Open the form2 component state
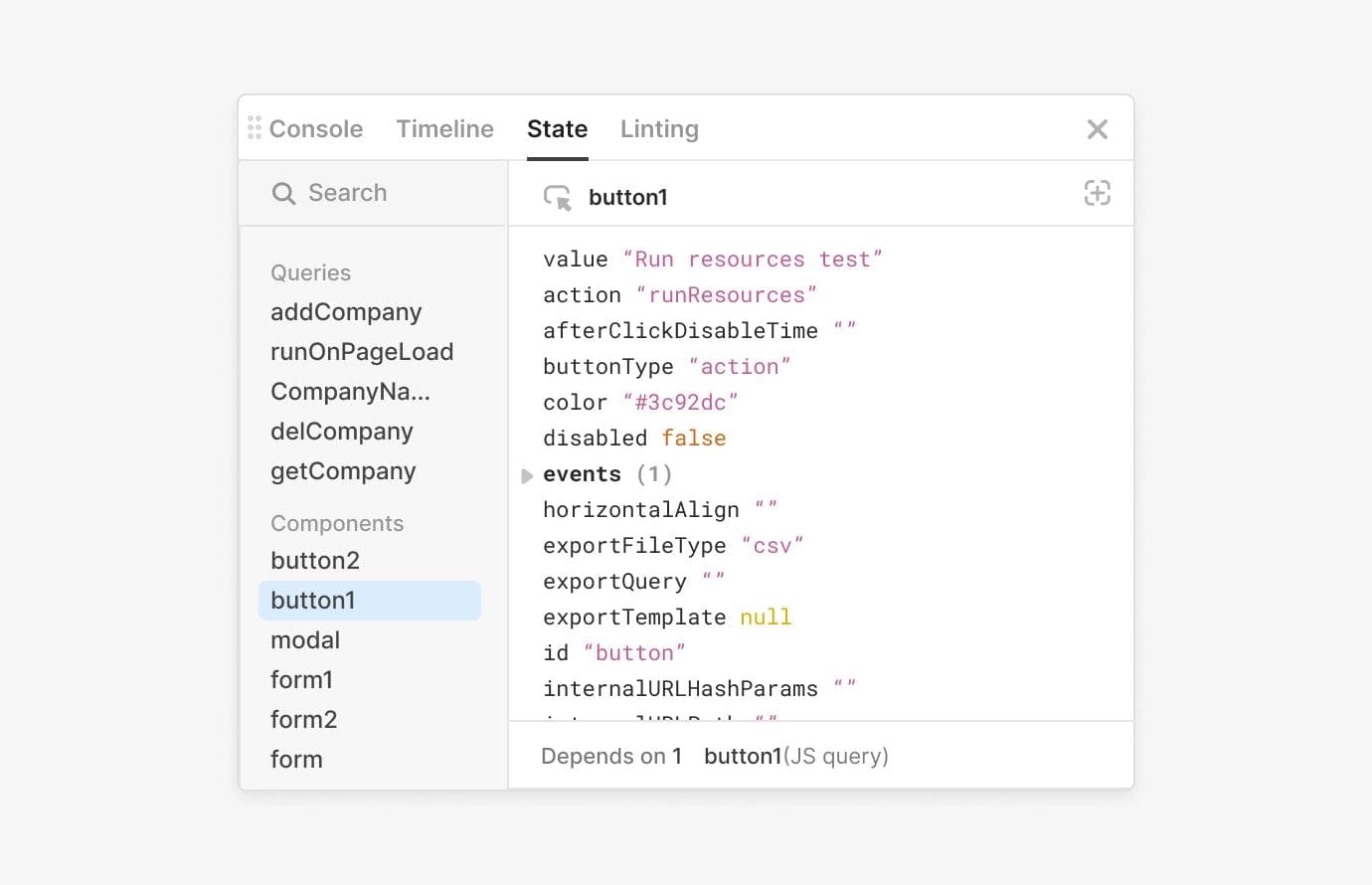 [x=304, y=719]
